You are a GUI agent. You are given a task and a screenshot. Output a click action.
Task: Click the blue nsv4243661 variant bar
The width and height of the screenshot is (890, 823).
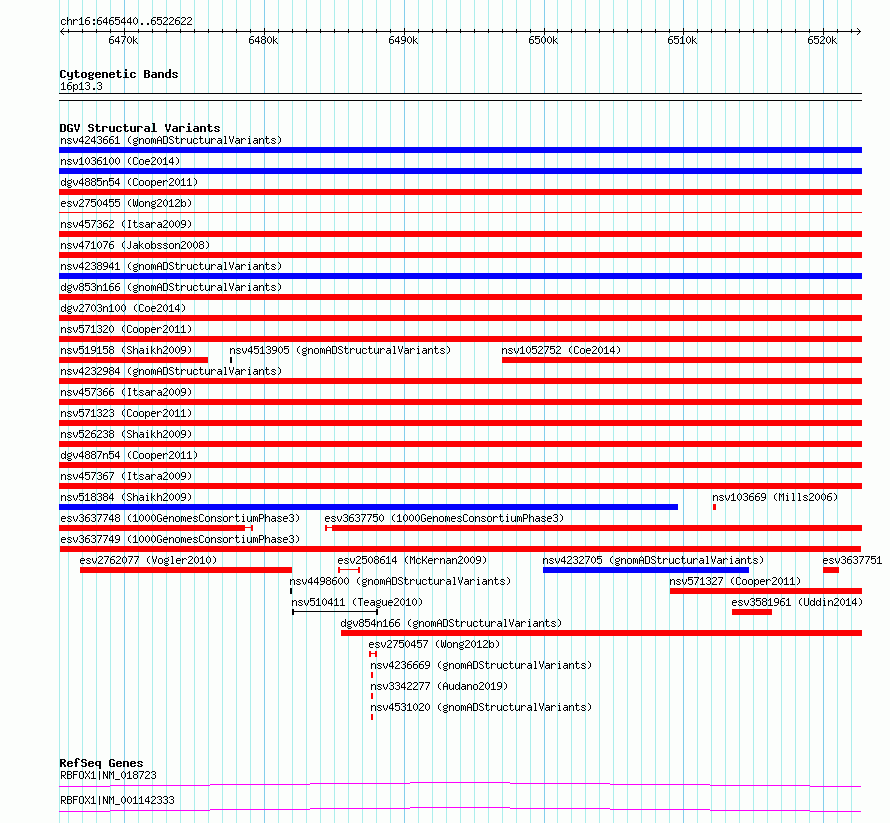[460, 150]
